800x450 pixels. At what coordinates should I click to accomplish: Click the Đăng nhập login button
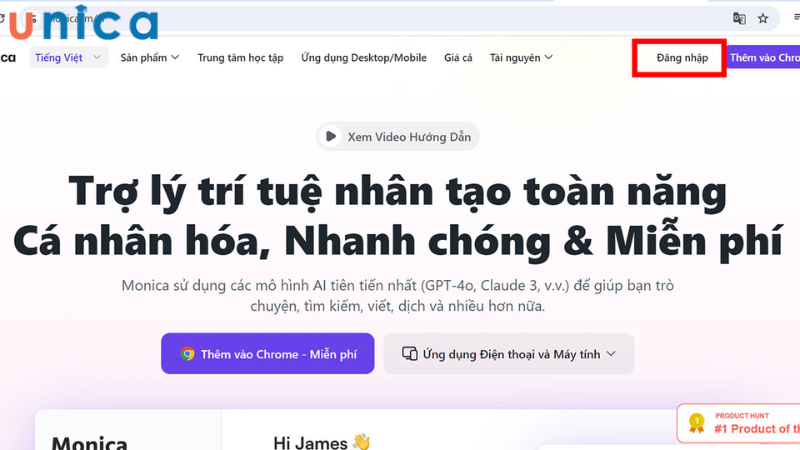tap(682, 58)
